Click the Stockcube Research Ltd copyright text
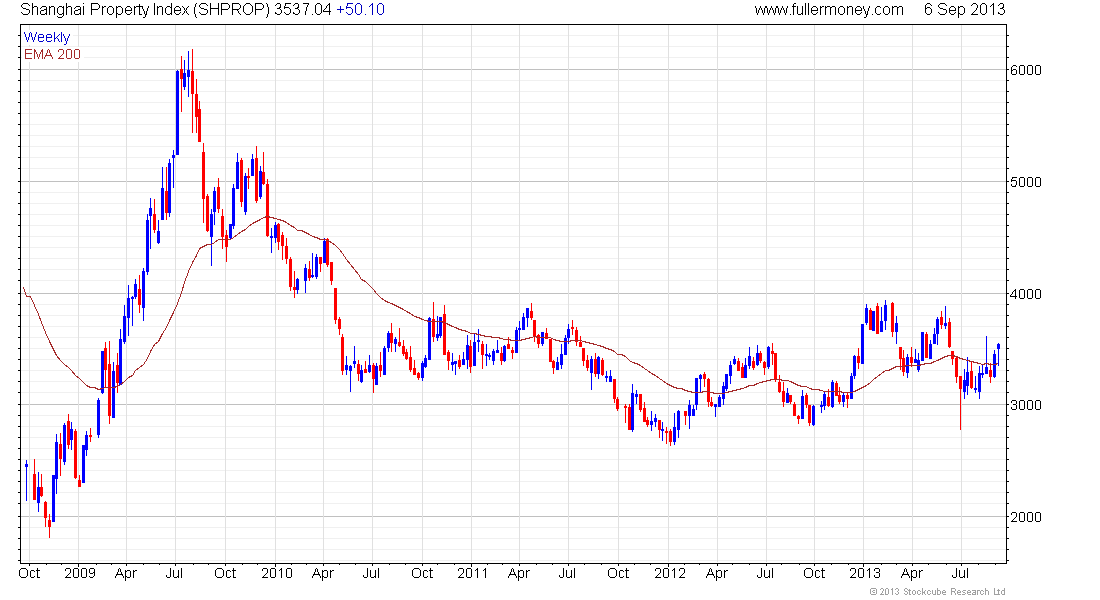The width and height of the screenshot is (1100, 600). pos(937,592)
